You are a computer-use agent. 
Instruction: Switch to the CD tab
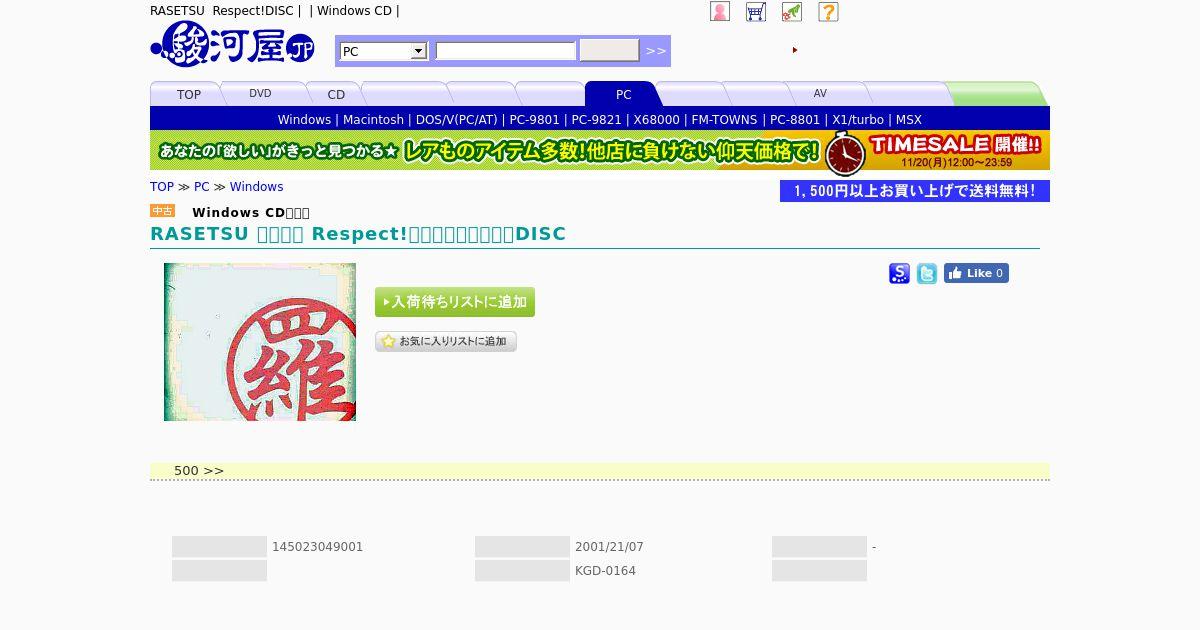[x=336, y=94]
